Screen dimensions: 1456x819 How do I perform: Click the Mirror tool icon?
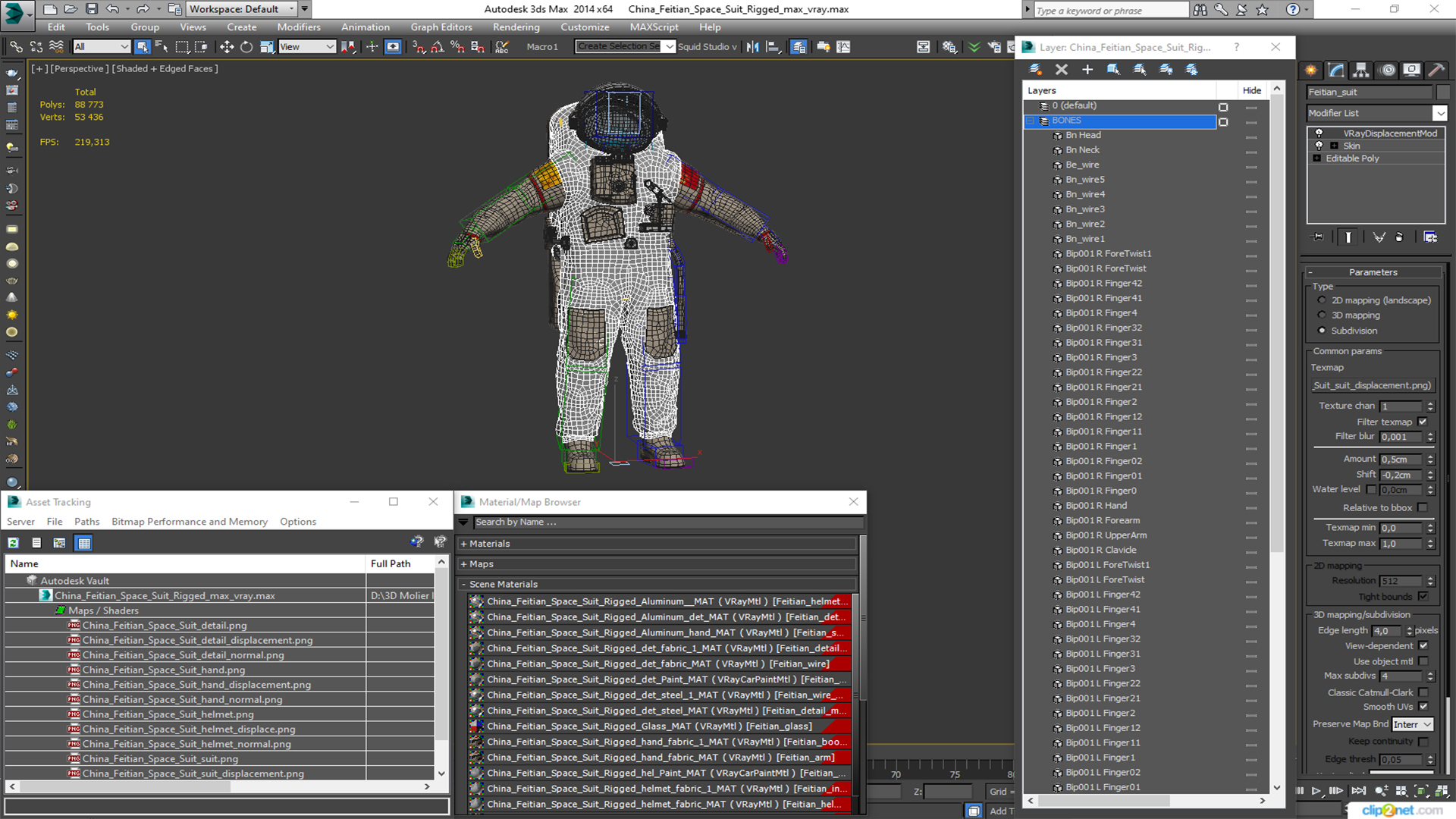click(x=752, y=47)
